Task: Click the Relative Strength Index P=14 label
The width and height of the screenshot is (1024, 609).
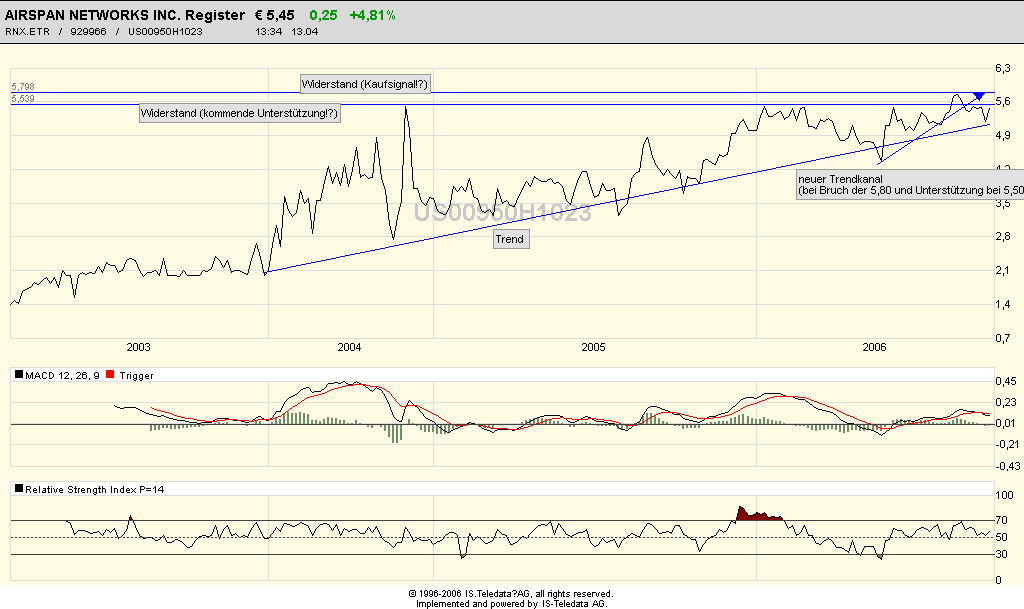Action: 95,490
